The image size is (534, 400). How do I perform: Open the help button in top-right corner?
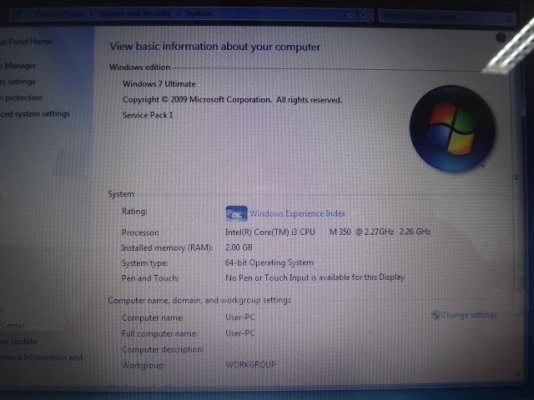tap(501, 37)
